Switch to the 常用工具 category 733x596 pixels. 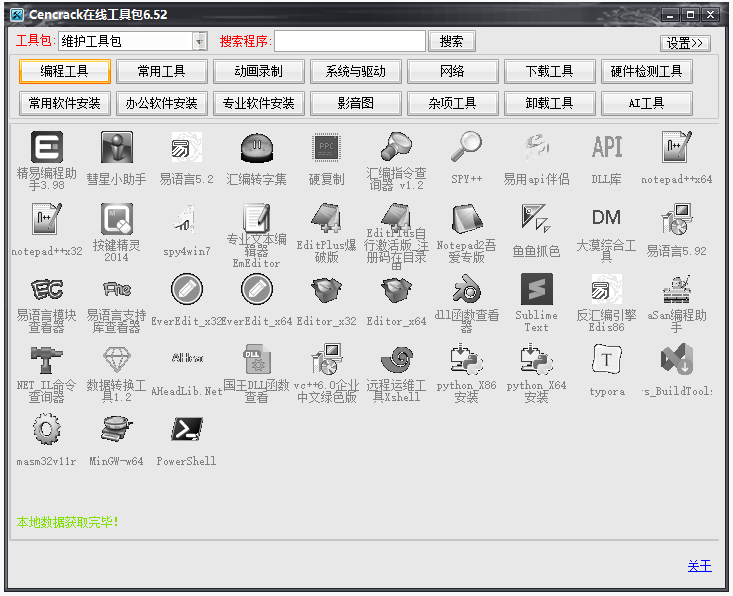coord(161,72)
